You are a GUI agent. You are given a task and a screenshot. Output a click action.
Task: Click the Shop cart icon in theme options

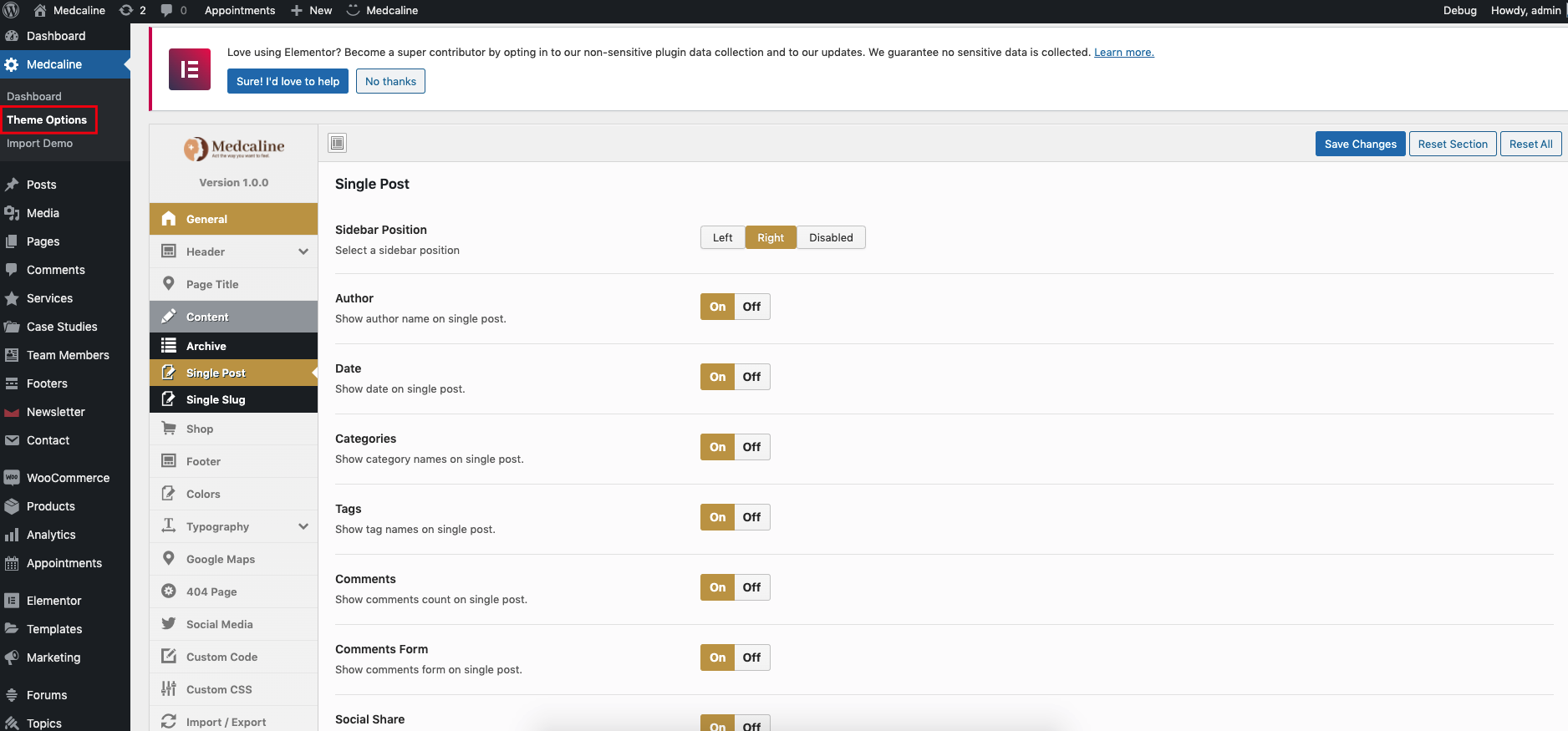click(169, 429)
